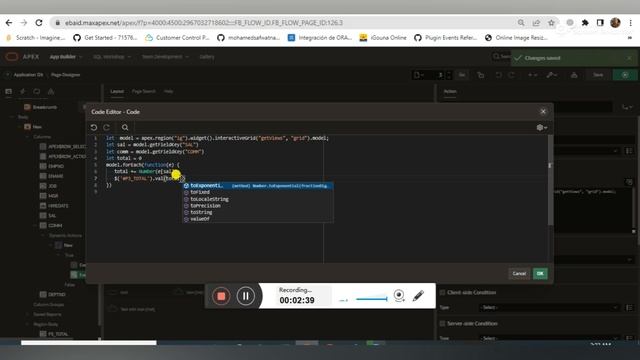Image resolution: width=640 pixels, height=360 pixels.
Task: Click the zoom magnifier icon in address bar
Action: tap(521, 23)
